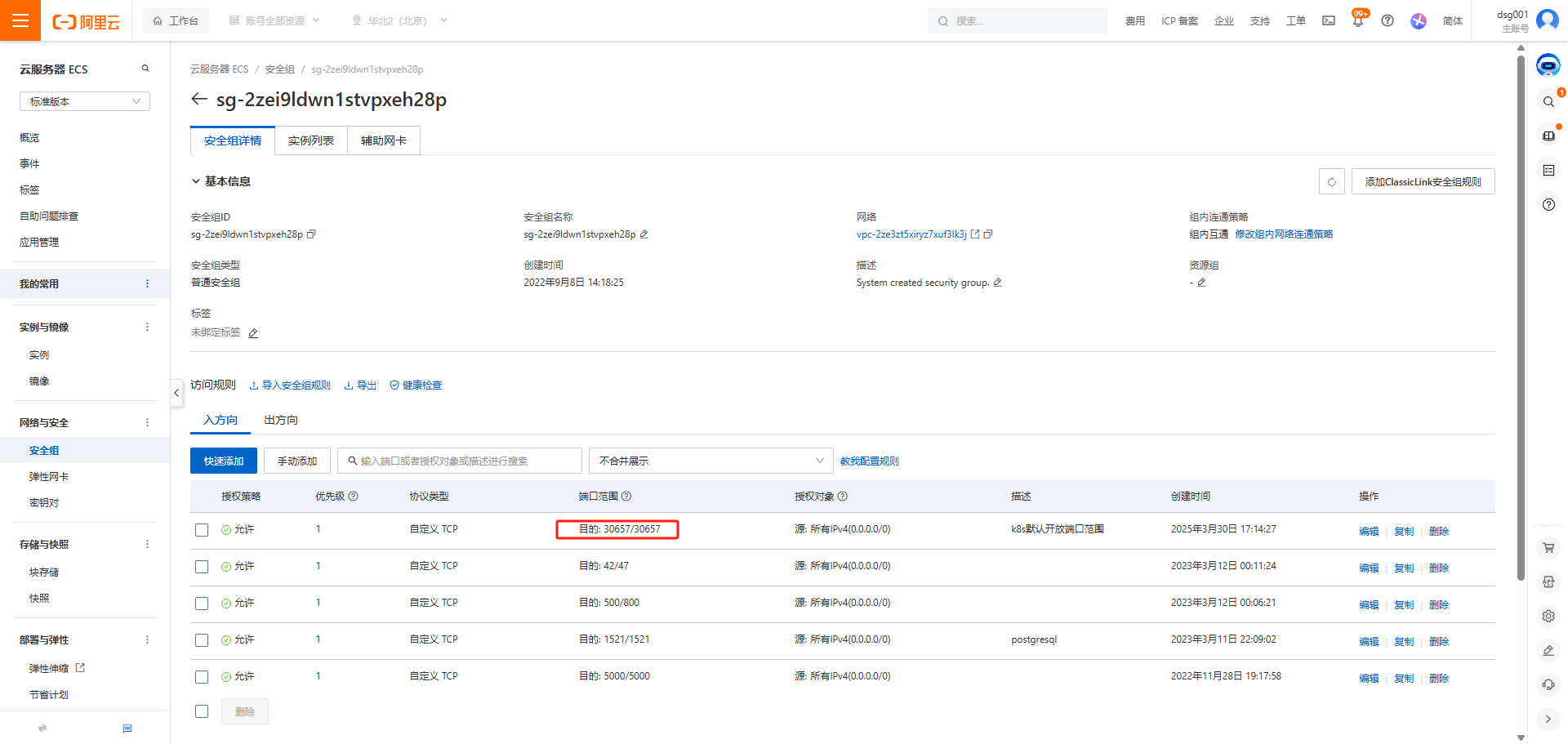Click 复制 for the 42/47 rule
This screenshot has width=1568, height=744.
(x=1404, y=568)
